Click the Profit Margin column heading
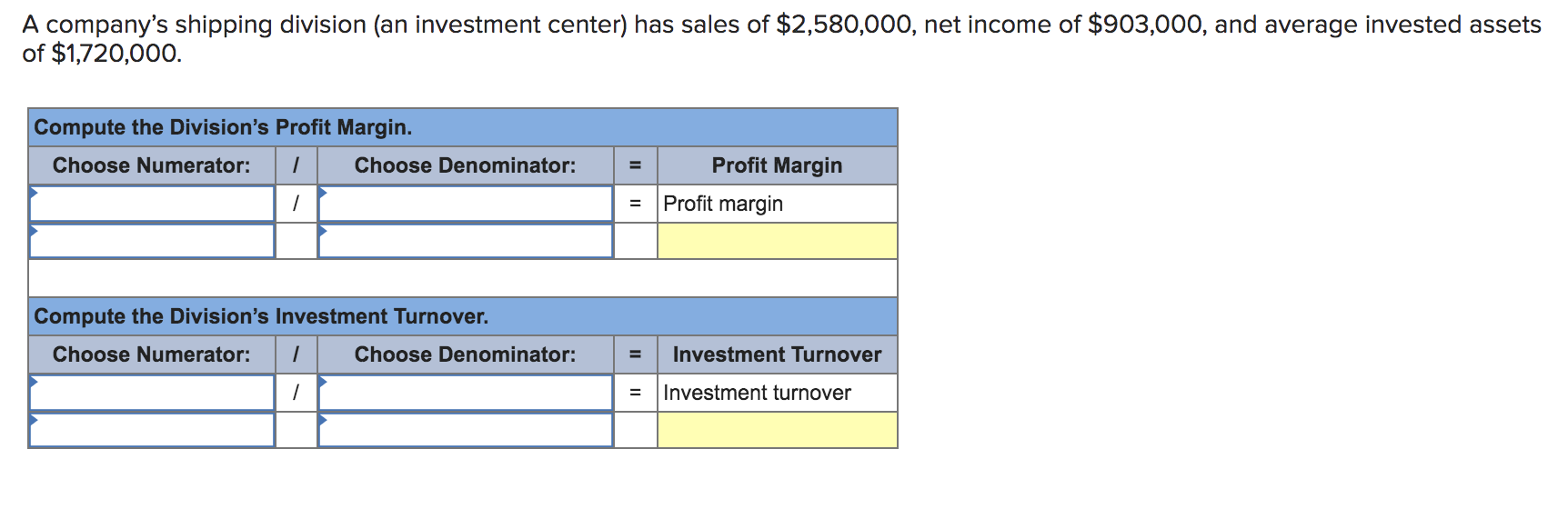 click(x=778, y=165)
